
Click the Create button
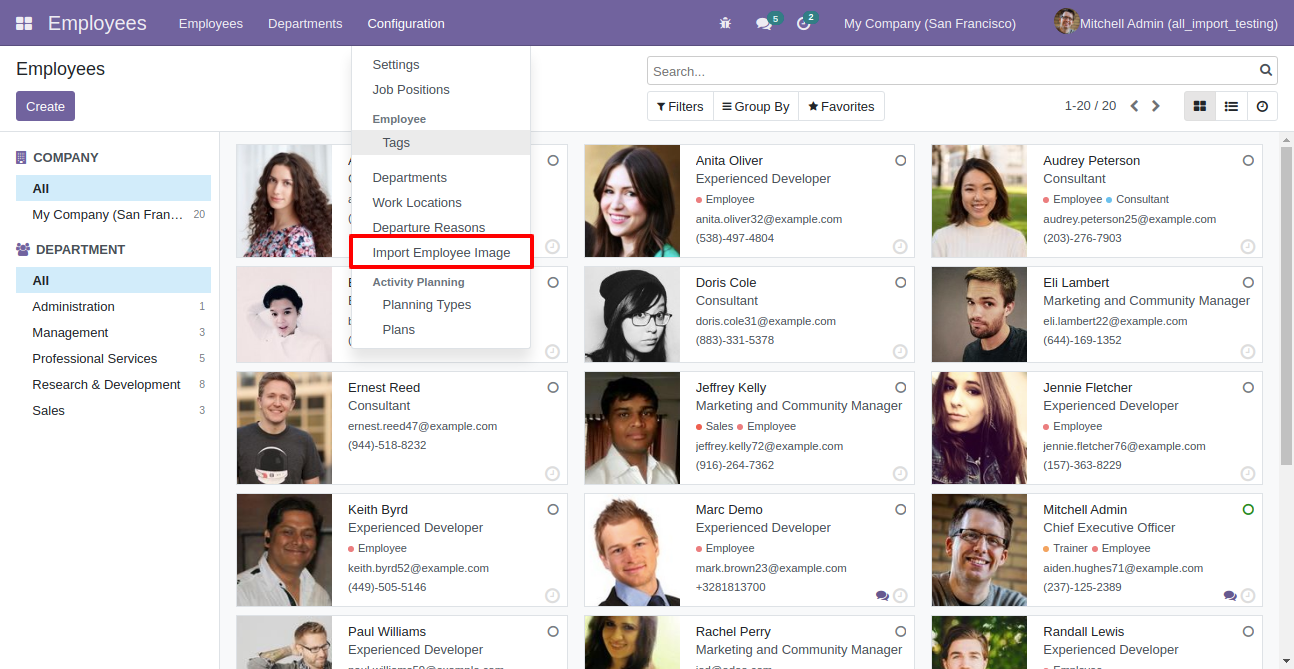(45, 106)
